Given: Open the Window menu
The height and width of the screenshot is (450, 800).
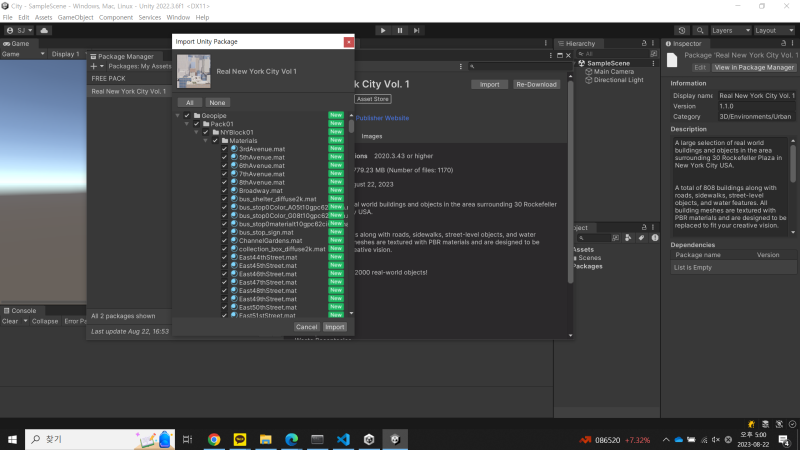Looking at the screenshot, I should [x=178, y=17].
